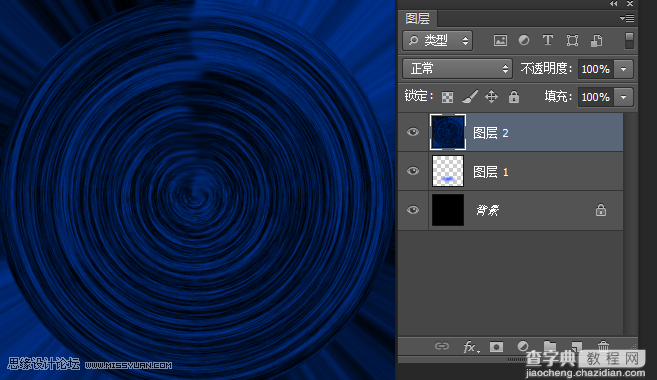Hide the 背景 layer eye icon

tap(413, 209)
